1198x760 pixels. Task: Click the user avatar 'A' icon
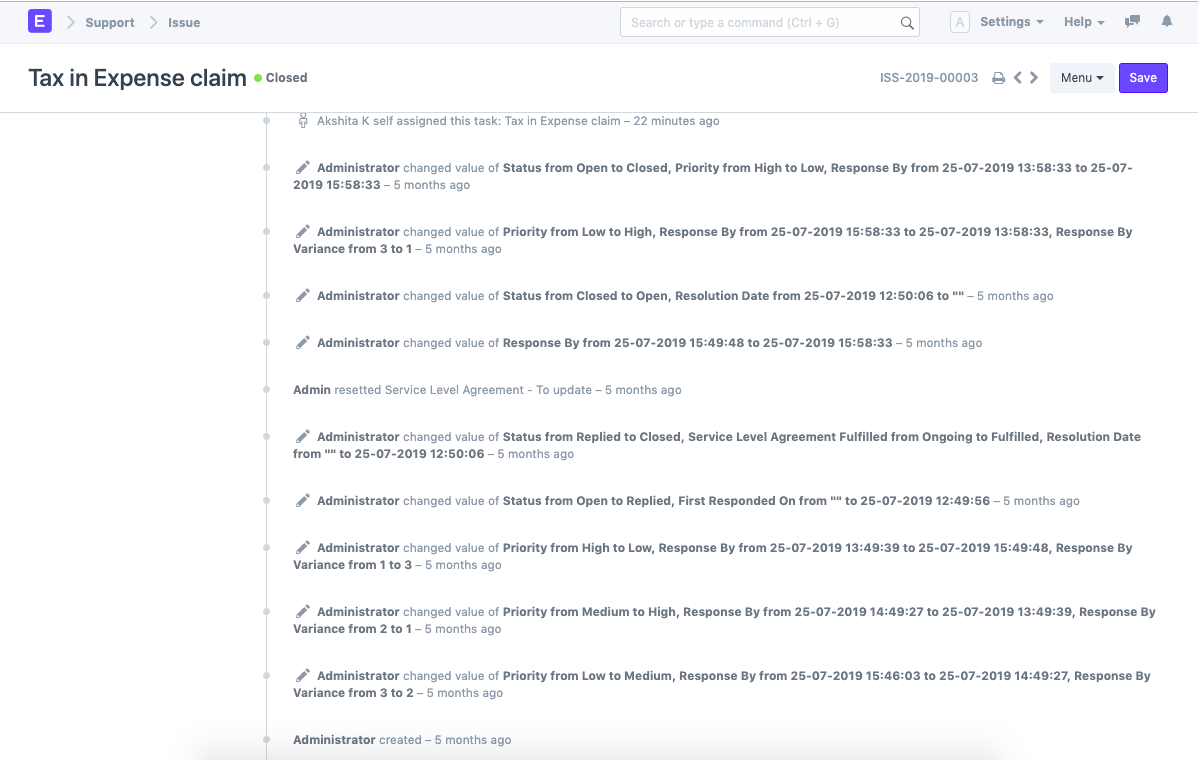[959, 21]
